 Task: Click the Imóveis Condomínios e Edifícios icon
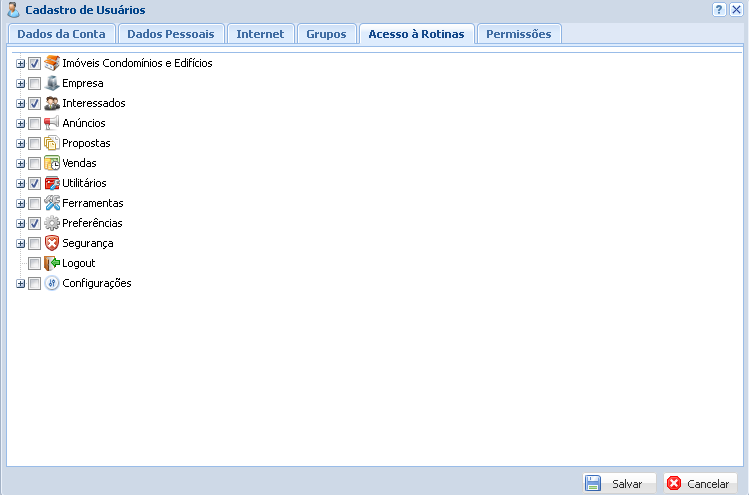[x=52, y=63]
